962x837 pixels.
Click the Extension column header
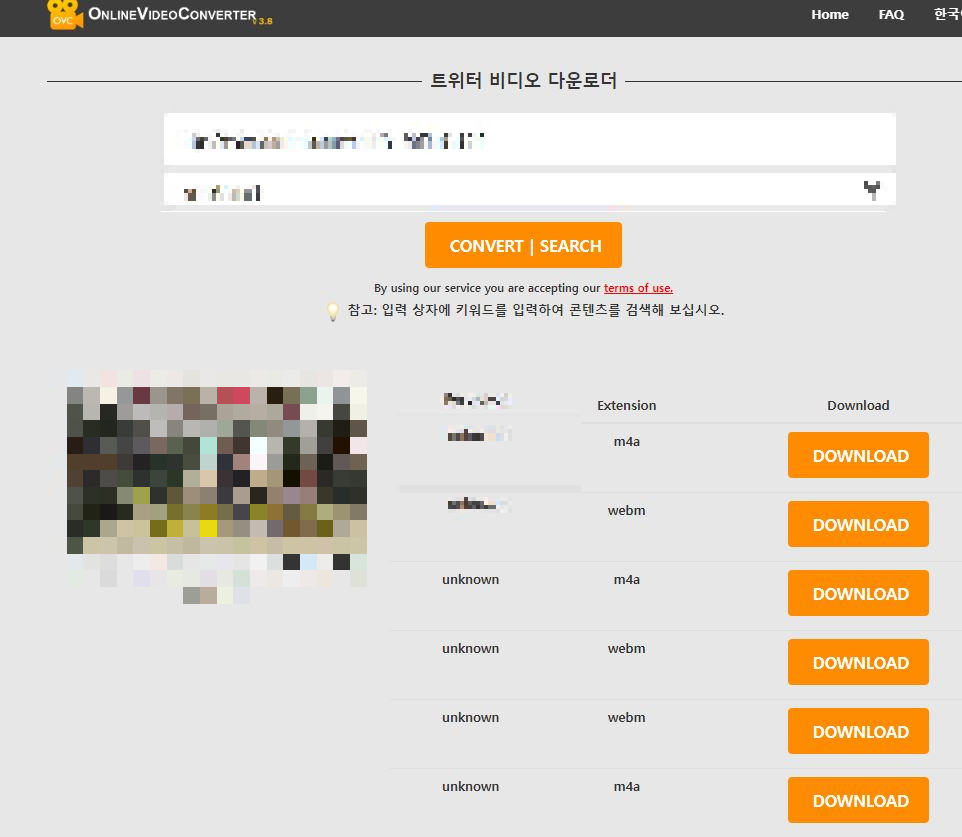coord(626,405)
